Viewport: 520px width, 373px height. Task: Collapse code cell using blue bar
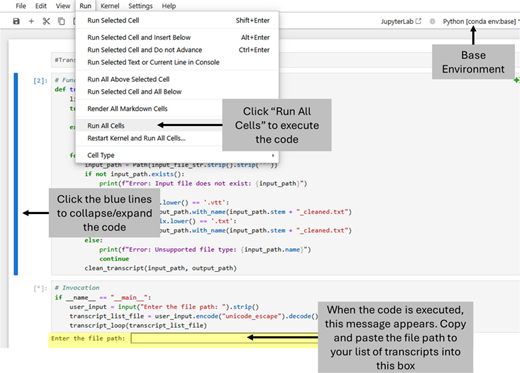pos(16,174)
